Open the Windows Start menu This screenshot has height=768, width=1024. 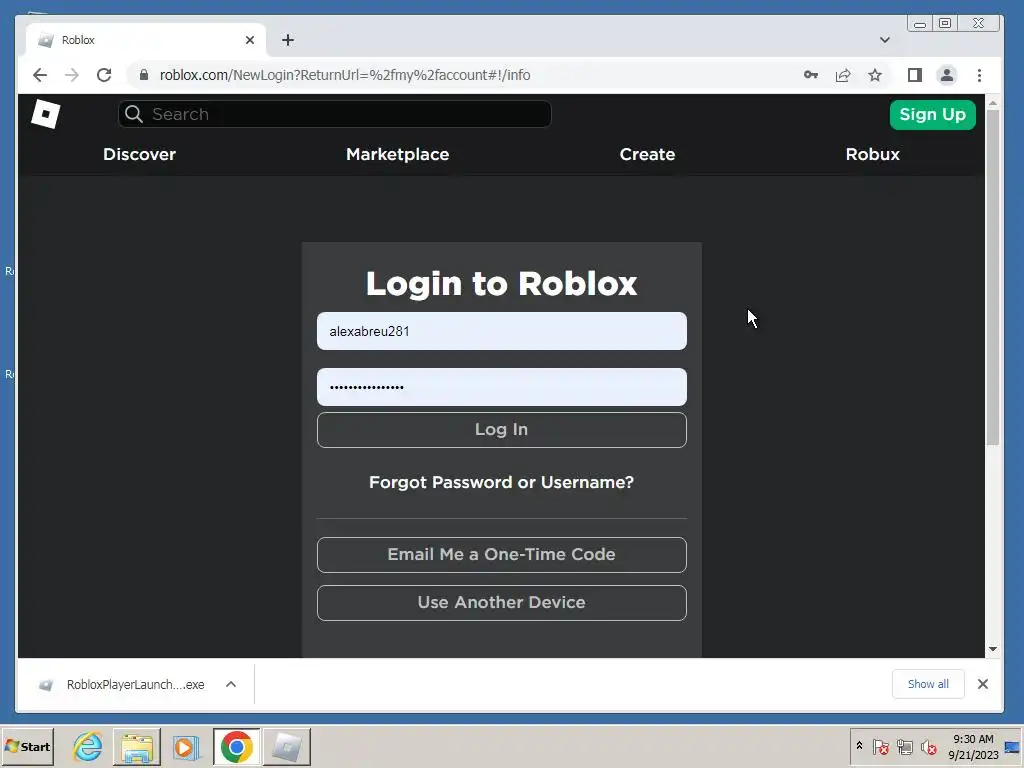pyautogui.click(x=27, y=746)
